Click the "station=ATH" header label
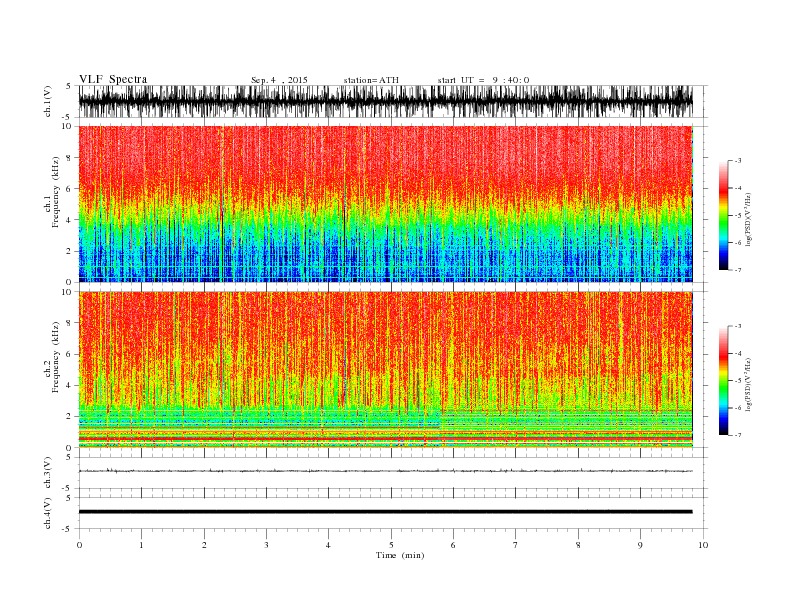The image size is (792, 612). (x=371, y=80)
